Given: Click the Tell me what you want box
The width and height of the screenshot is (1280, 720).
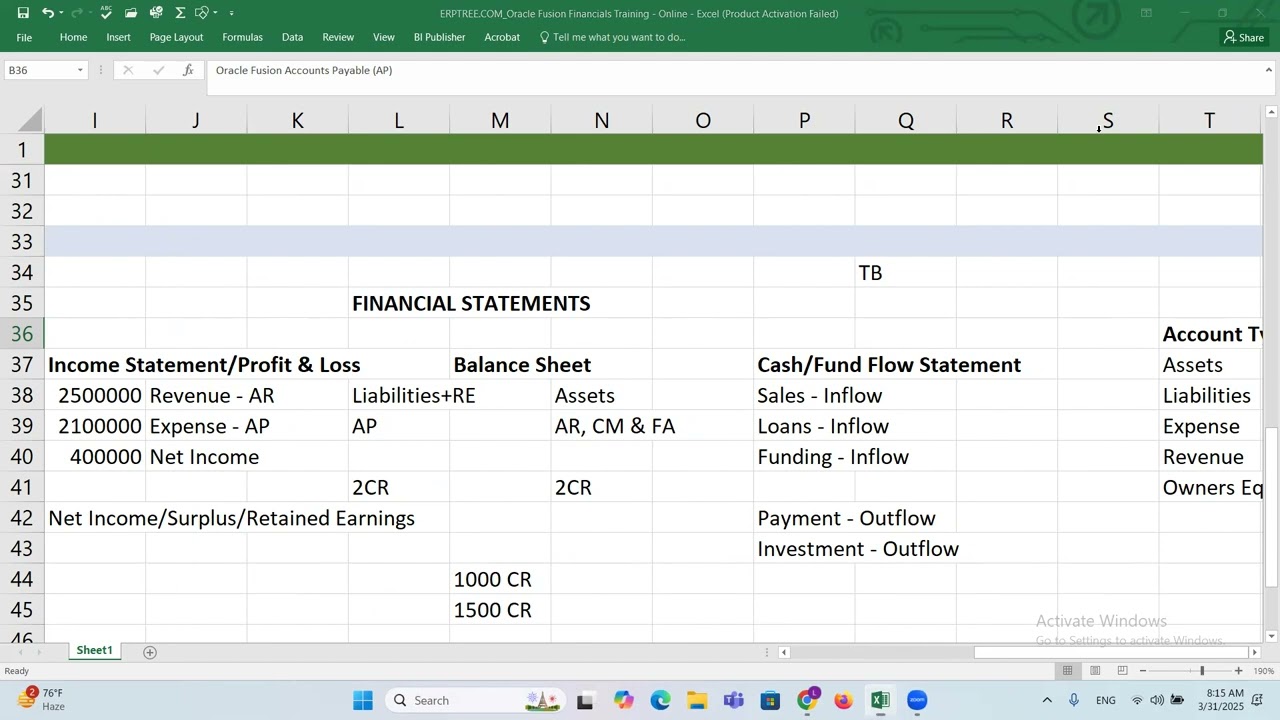Looking at the screenshot, I should pos(612,37).
